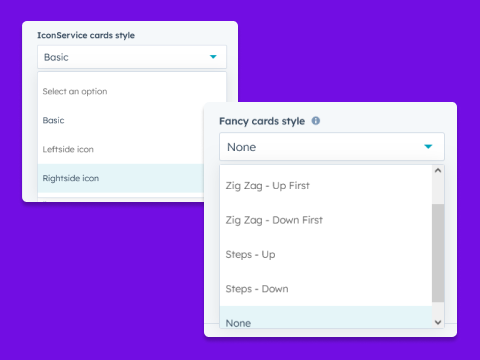The height and width of the screenshot is (360, 480).
Task: Open the IconService cards style dropdown
Action: (x=132, y=57)
